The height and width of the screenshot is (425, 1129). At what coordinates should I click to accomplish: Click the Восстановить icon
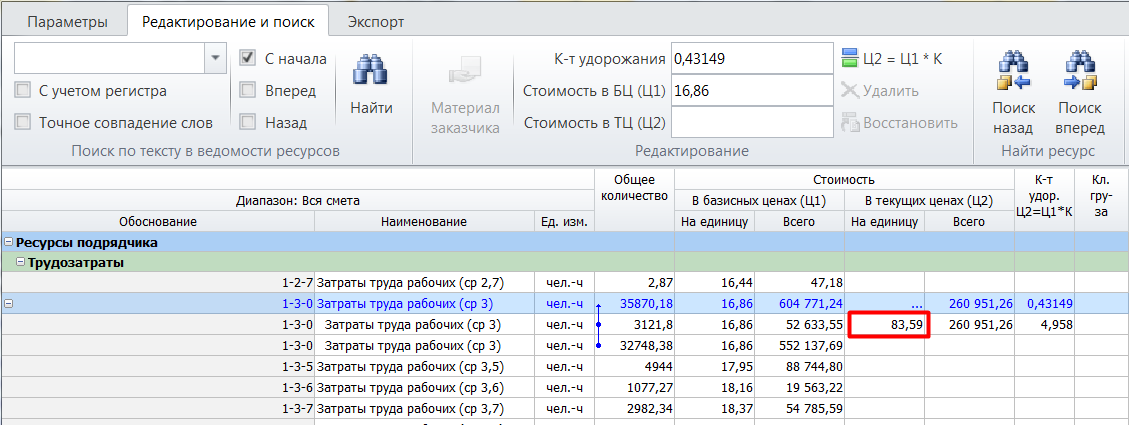(x=851, y=122)
